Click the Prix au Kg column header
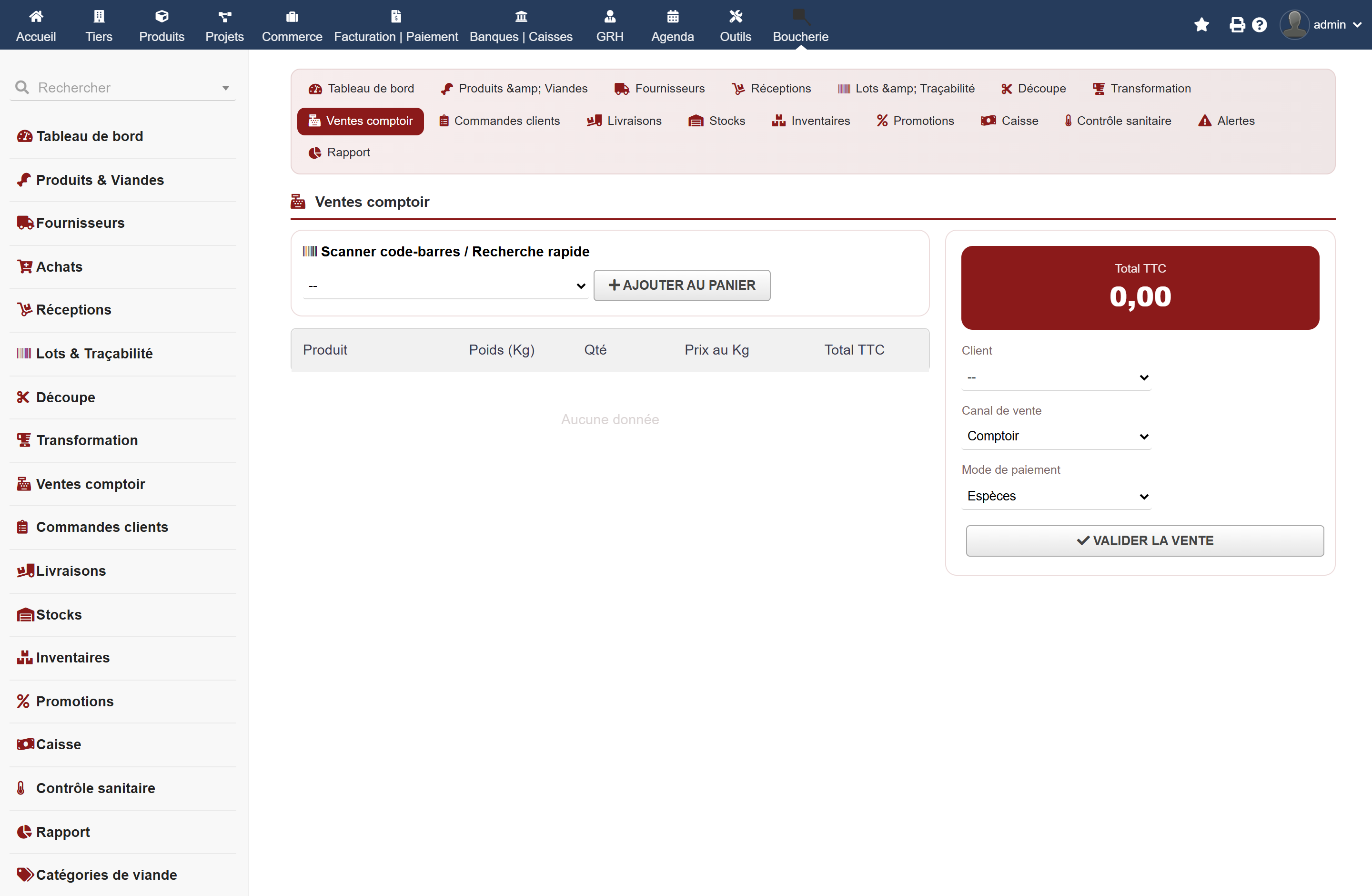1372x896 pixels. coord(716,349)
